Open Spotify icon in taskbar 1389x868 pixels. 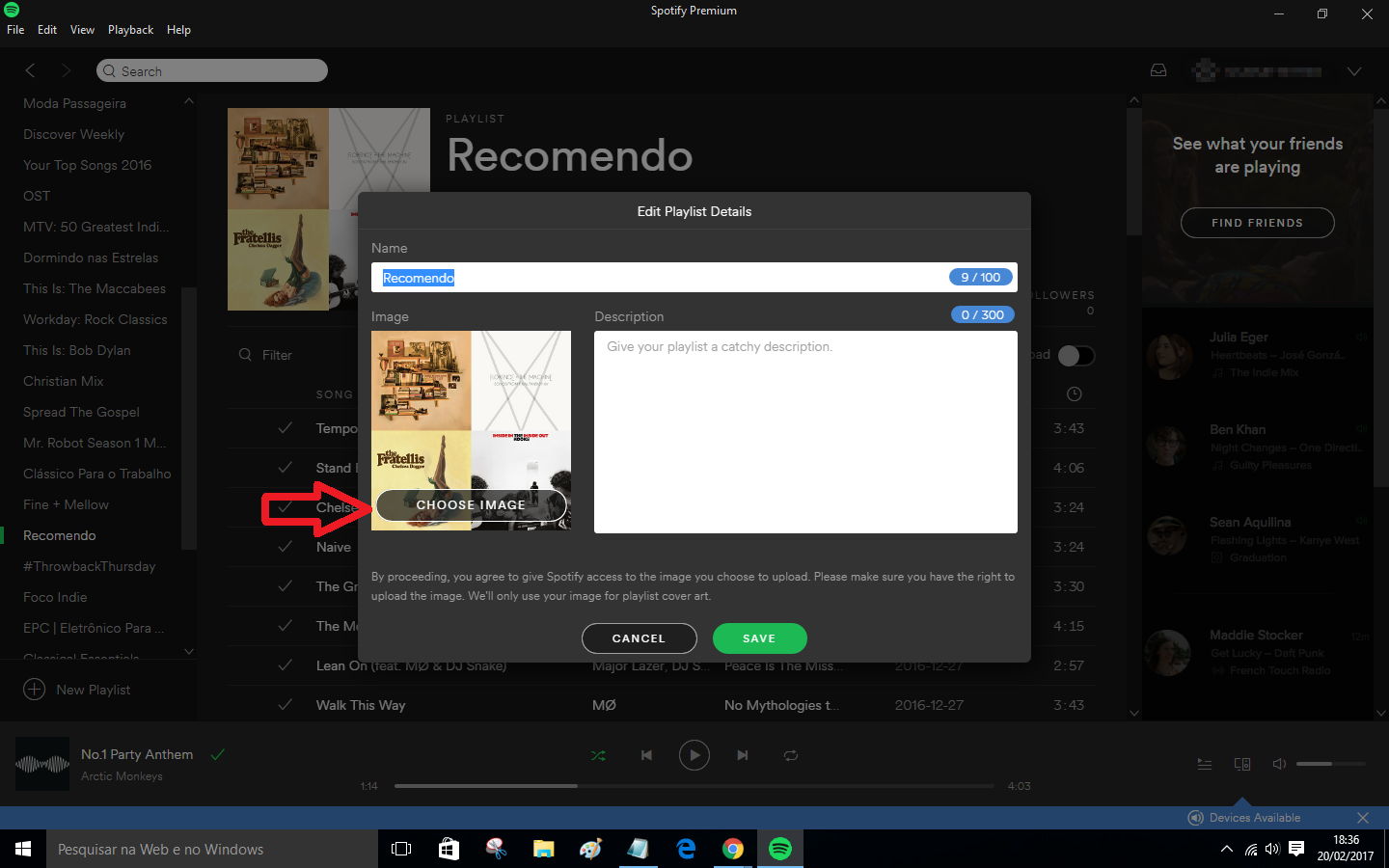coord(780,849)
